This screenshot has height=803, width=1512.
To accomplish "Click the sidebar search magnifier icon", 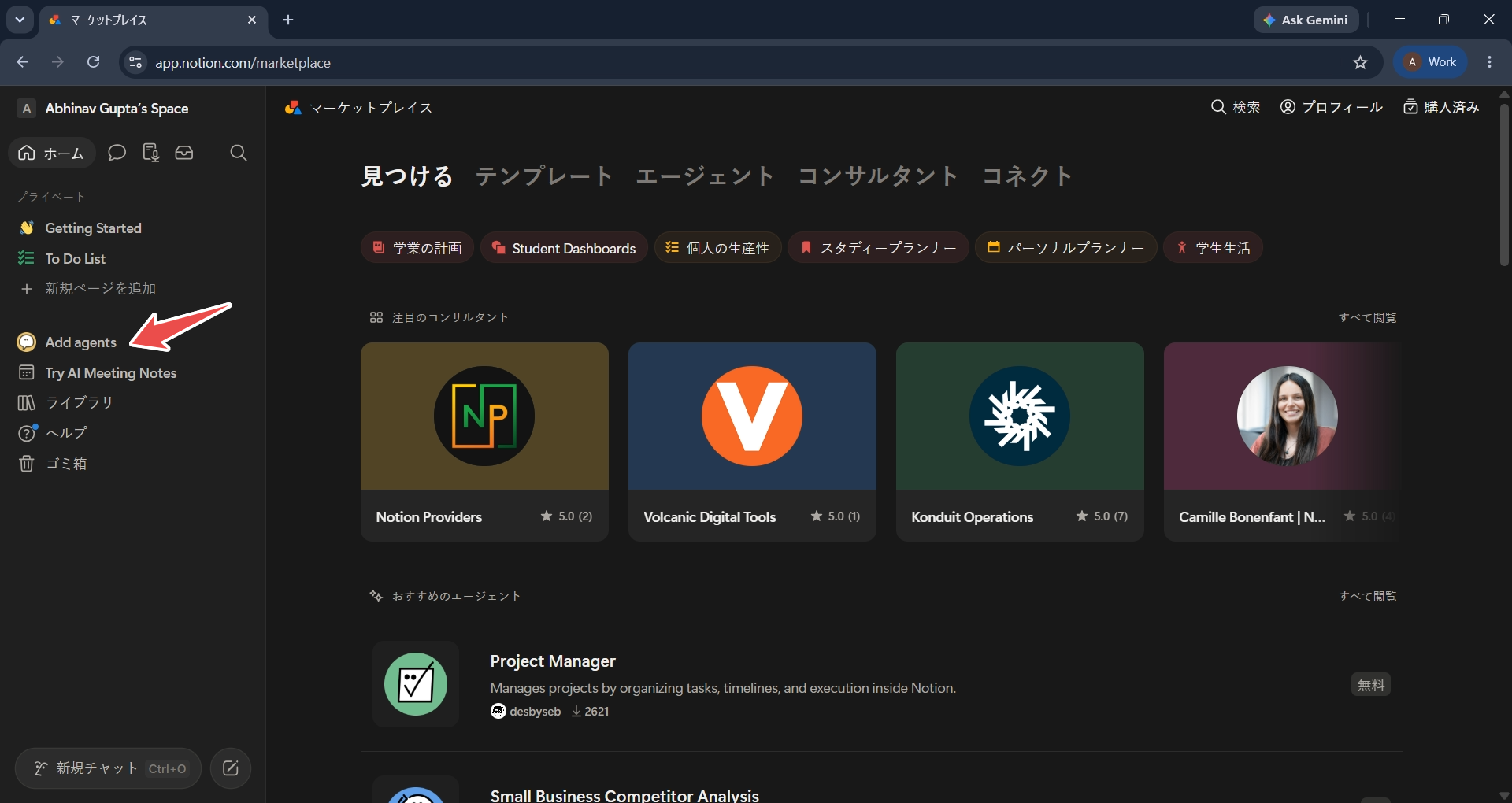I will point(239,153).
